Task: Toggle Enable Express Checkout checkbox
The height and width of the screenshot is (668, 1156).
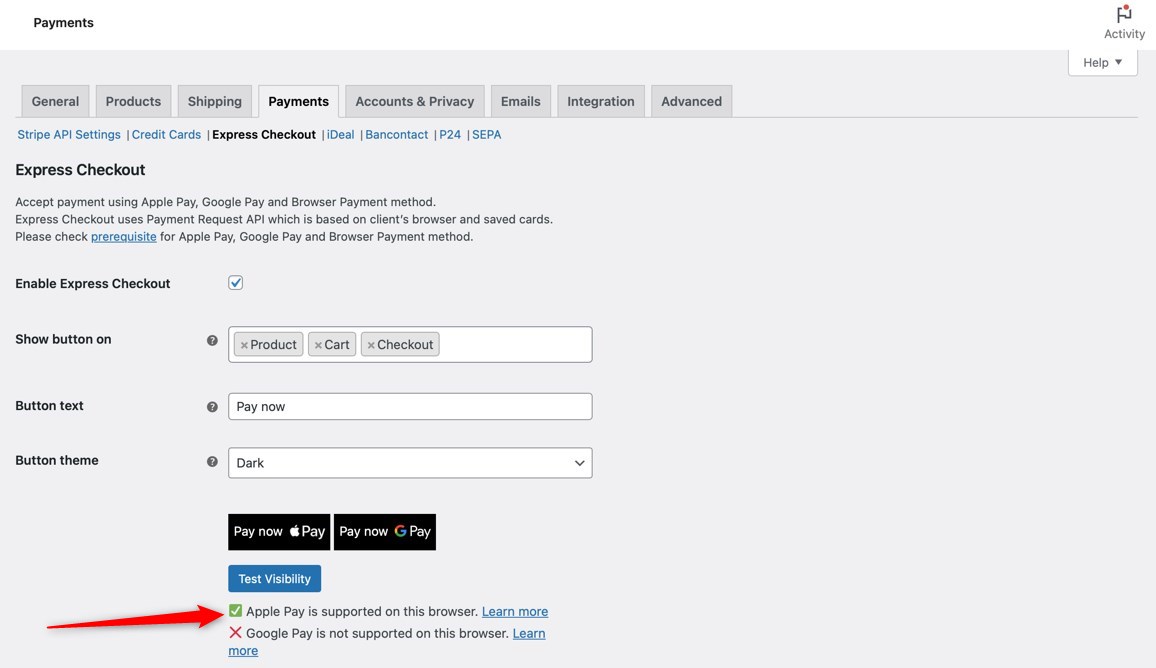Action: click(x=235, y=283)
